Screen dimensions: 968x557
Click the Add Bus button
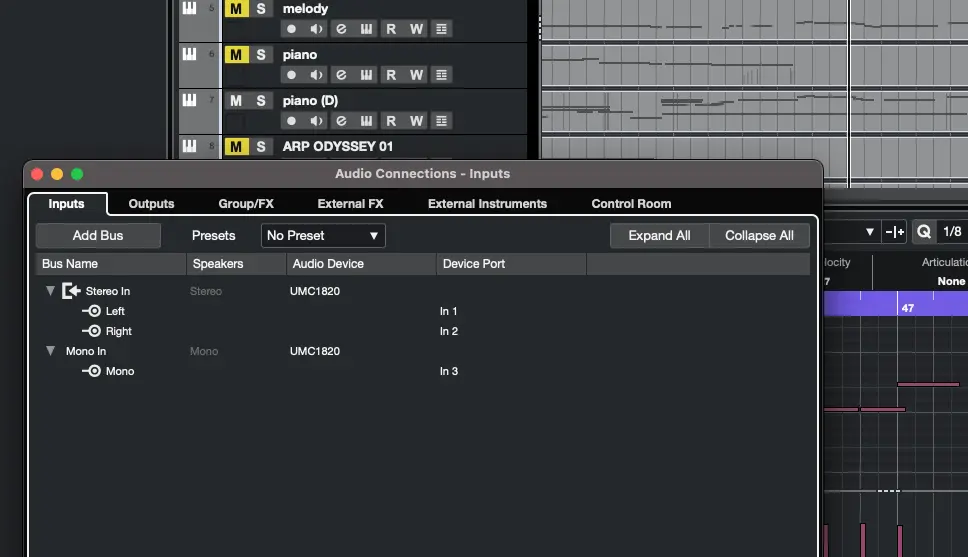(98, 236)
